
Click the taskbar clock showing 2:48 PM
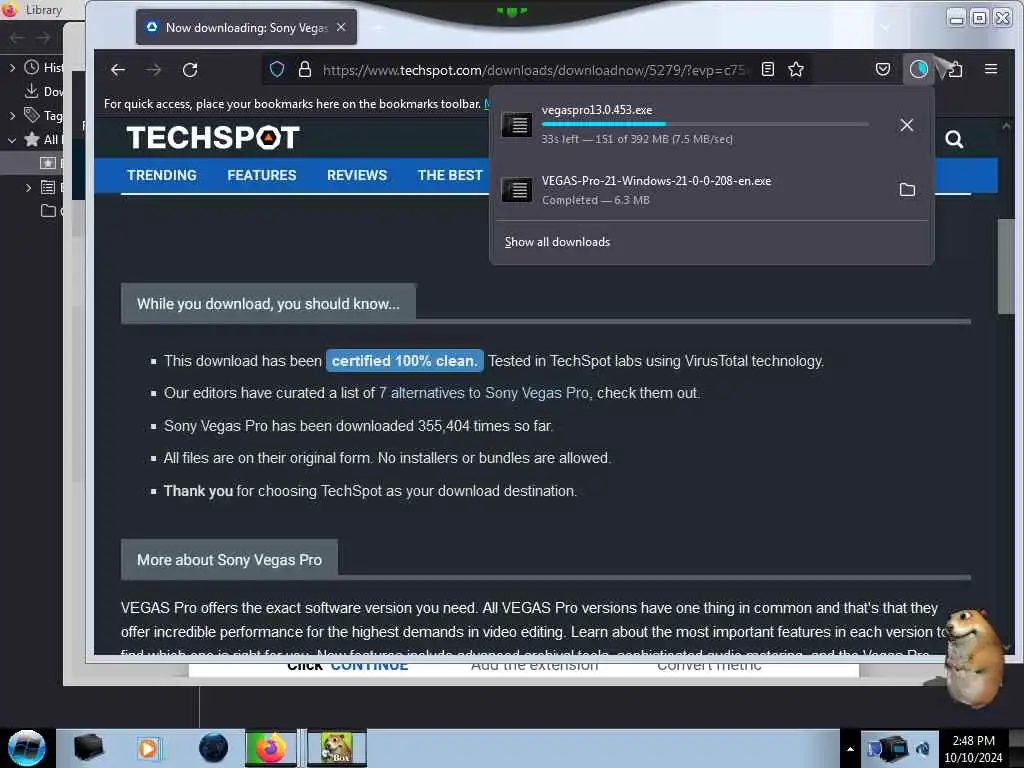(973, 749)
